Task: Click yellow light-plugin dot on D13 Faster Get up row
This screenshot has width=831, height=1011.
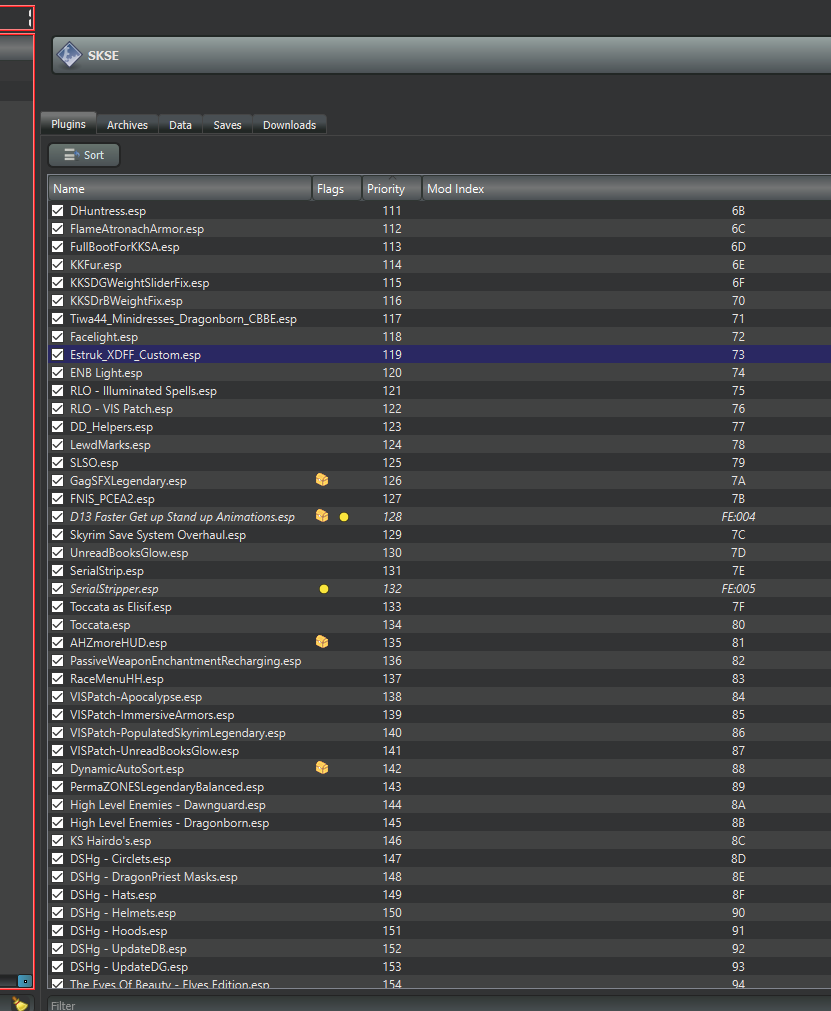Action: coord(344,517)
